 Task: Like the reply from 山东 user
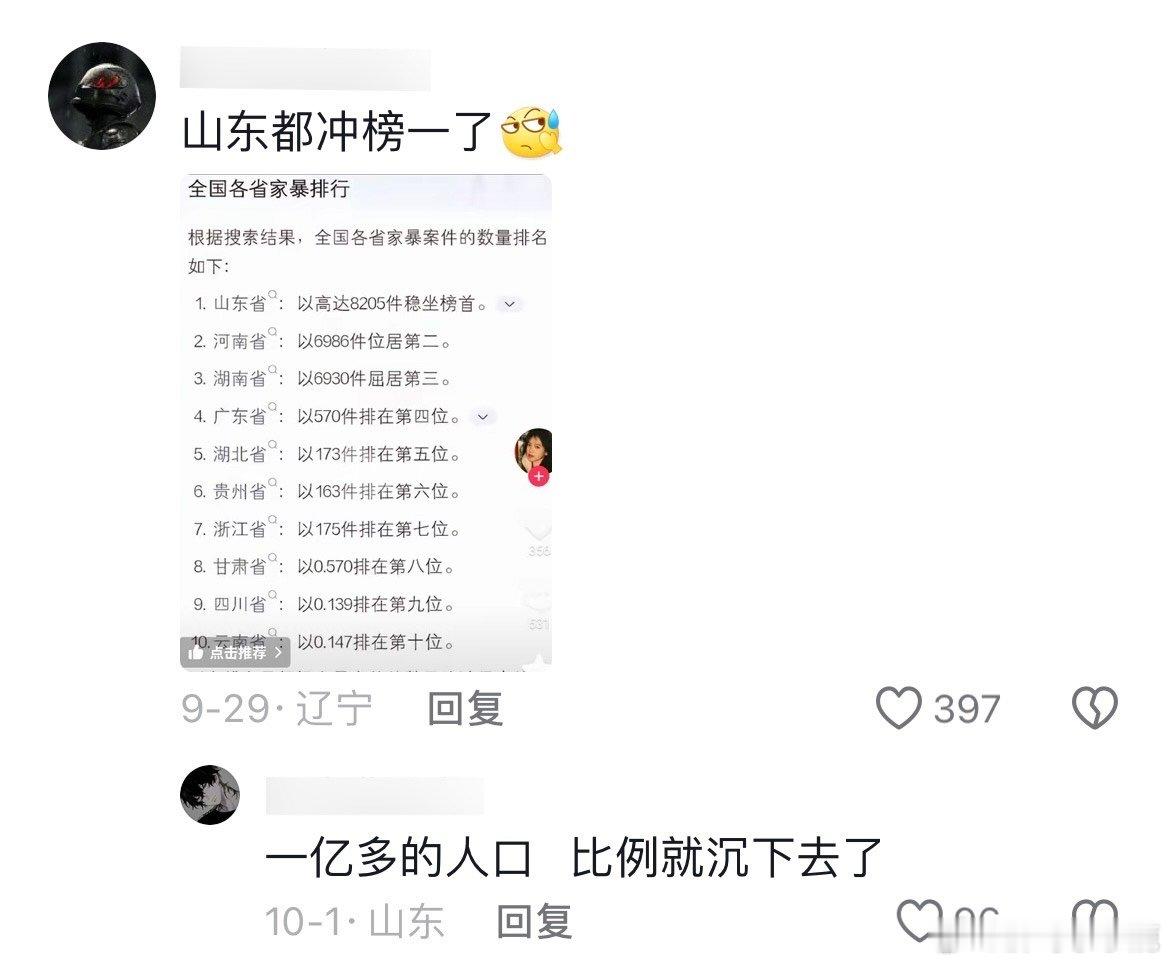918,921
